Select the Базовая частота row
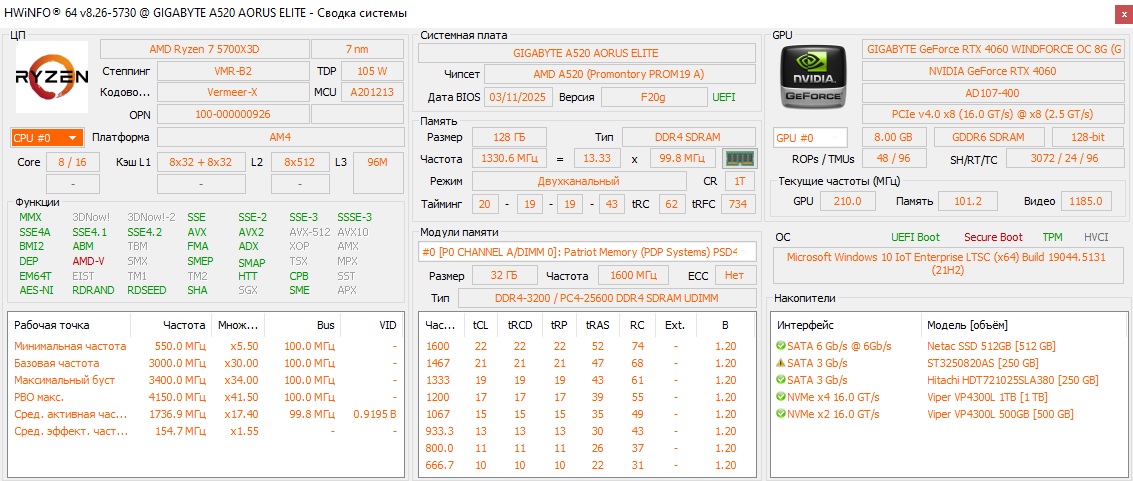This screenshot has height=481, width=1133. coord(206,363)
